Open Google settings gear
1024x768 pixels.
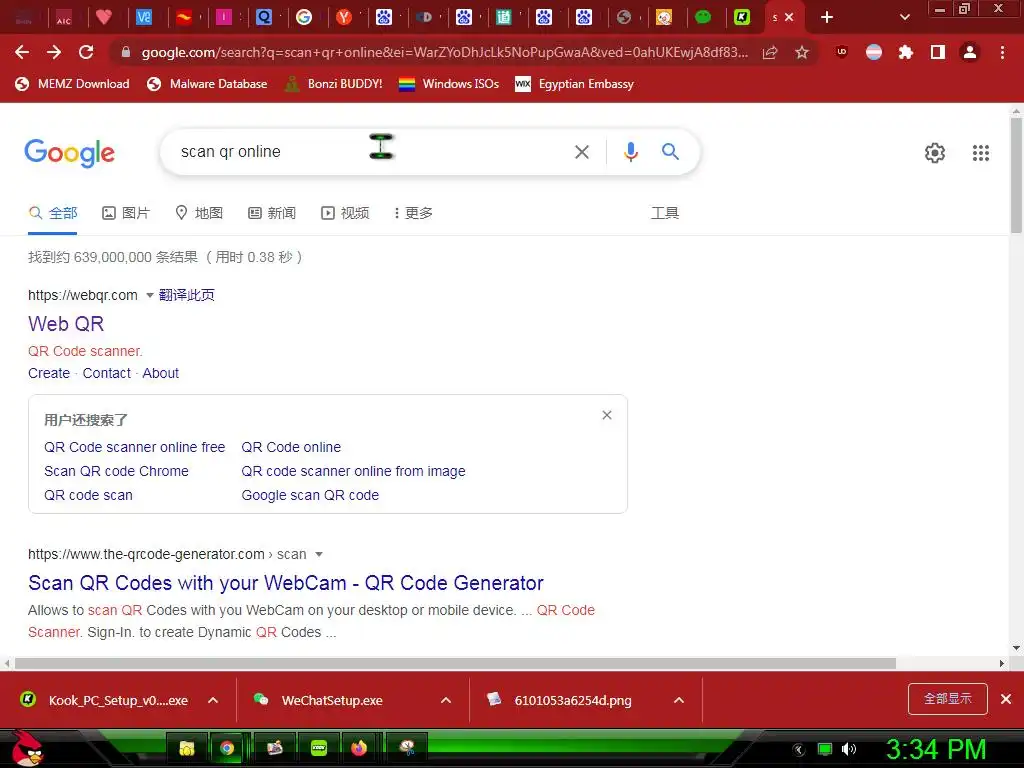pos(935,153)
